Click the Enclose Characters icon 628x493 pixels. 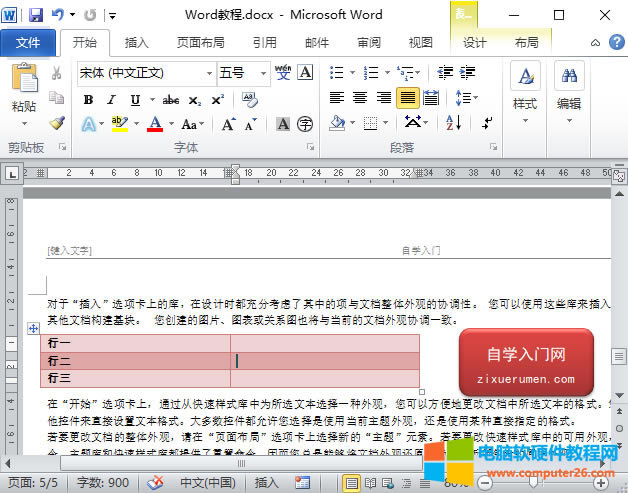[305, 124]
